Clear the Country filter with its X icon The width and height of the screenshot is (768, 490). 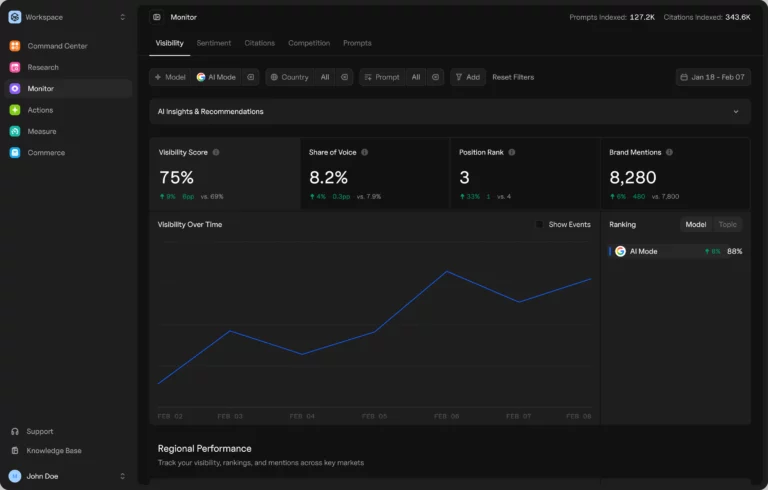[344, 77]
